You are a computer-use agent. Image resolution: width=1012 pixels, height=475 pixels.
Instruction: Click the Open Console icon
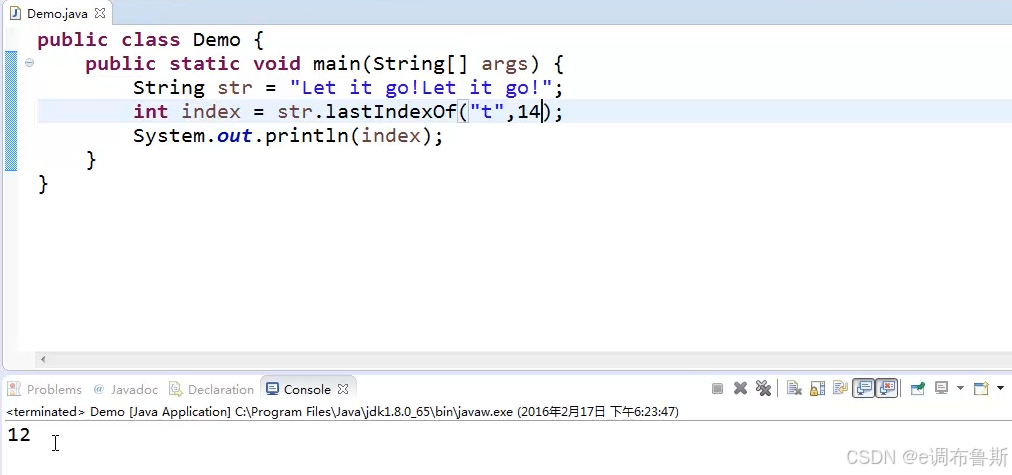point(981,389)
